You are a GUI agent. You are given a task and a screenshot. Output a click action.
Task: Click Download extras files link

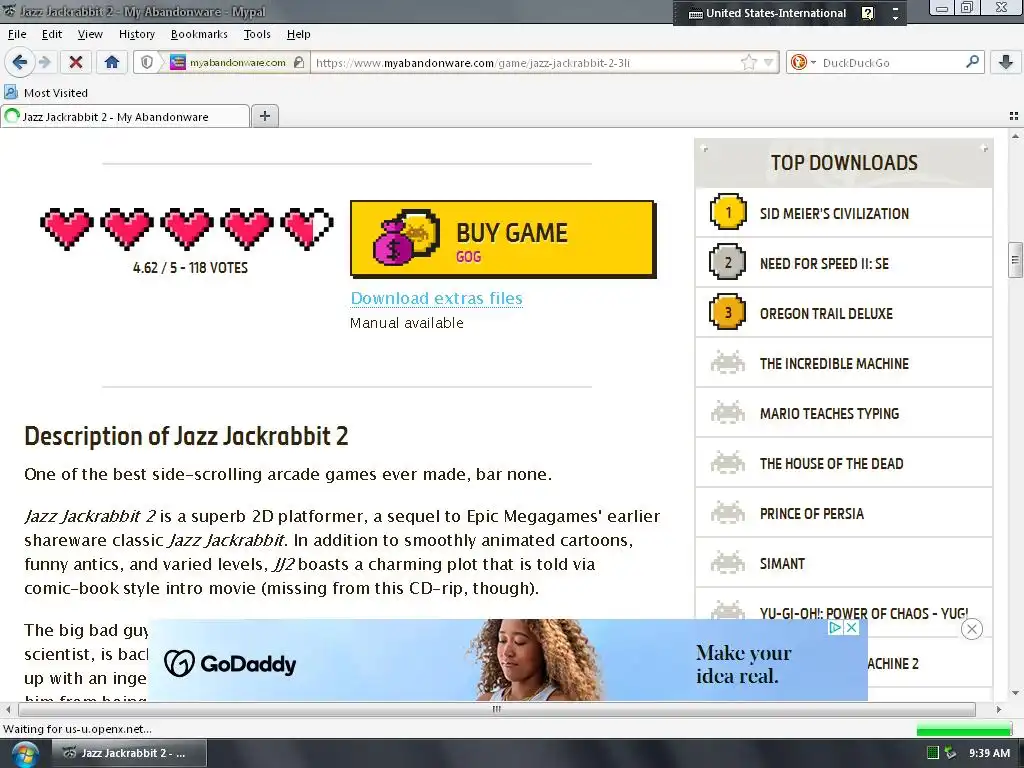436,298
